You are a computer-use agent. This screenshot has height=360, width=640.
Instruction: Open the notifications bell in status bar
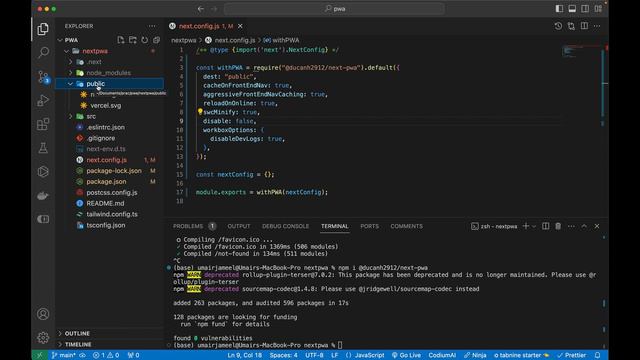(597, 355)
